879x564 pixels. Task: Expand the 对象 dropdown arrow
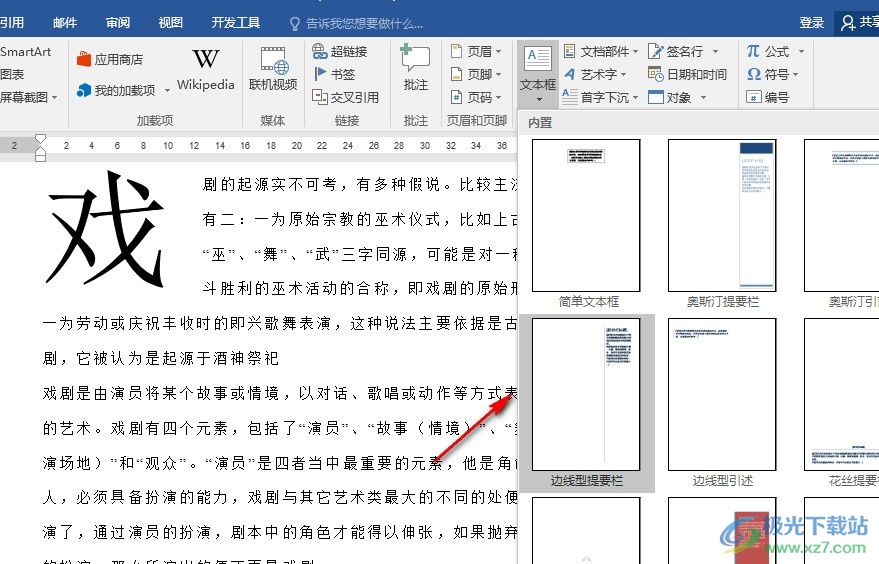click(703, 98)
